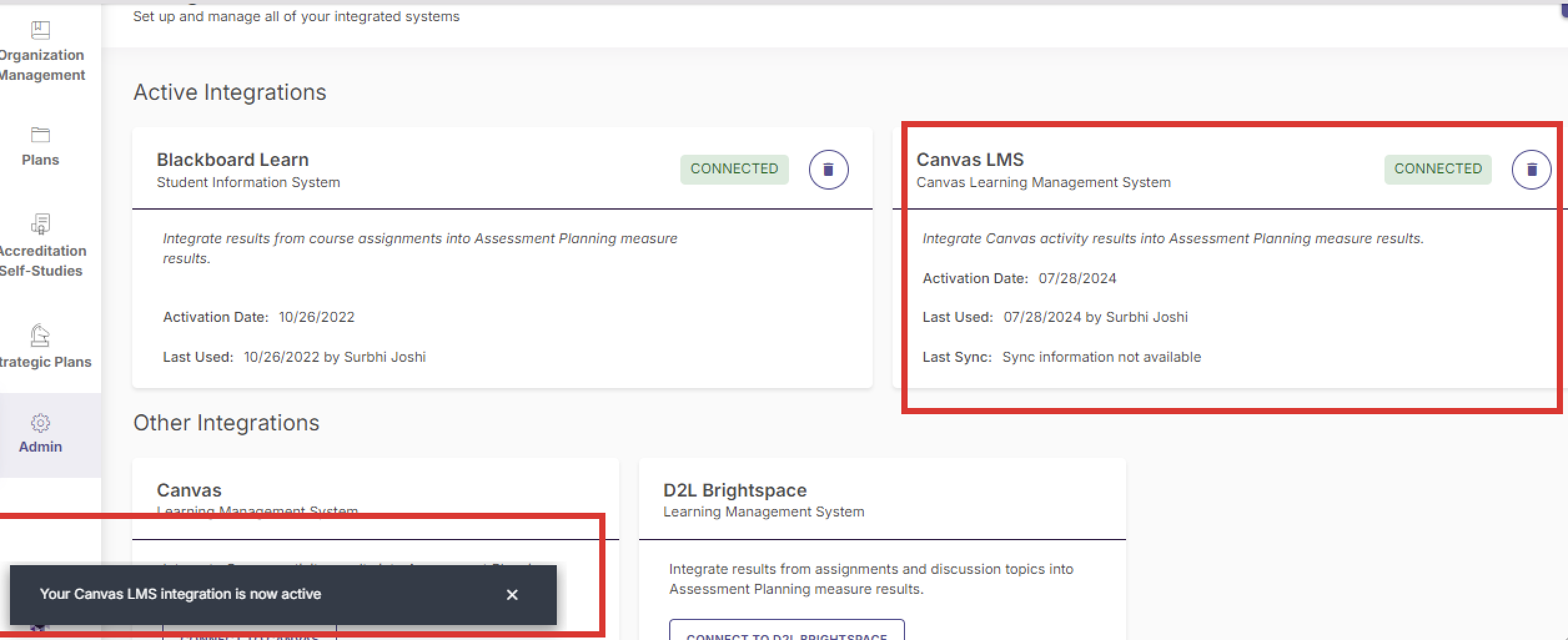Select the Canvas LMS card title
This screenshot has width=1568, height=640.
970,159
